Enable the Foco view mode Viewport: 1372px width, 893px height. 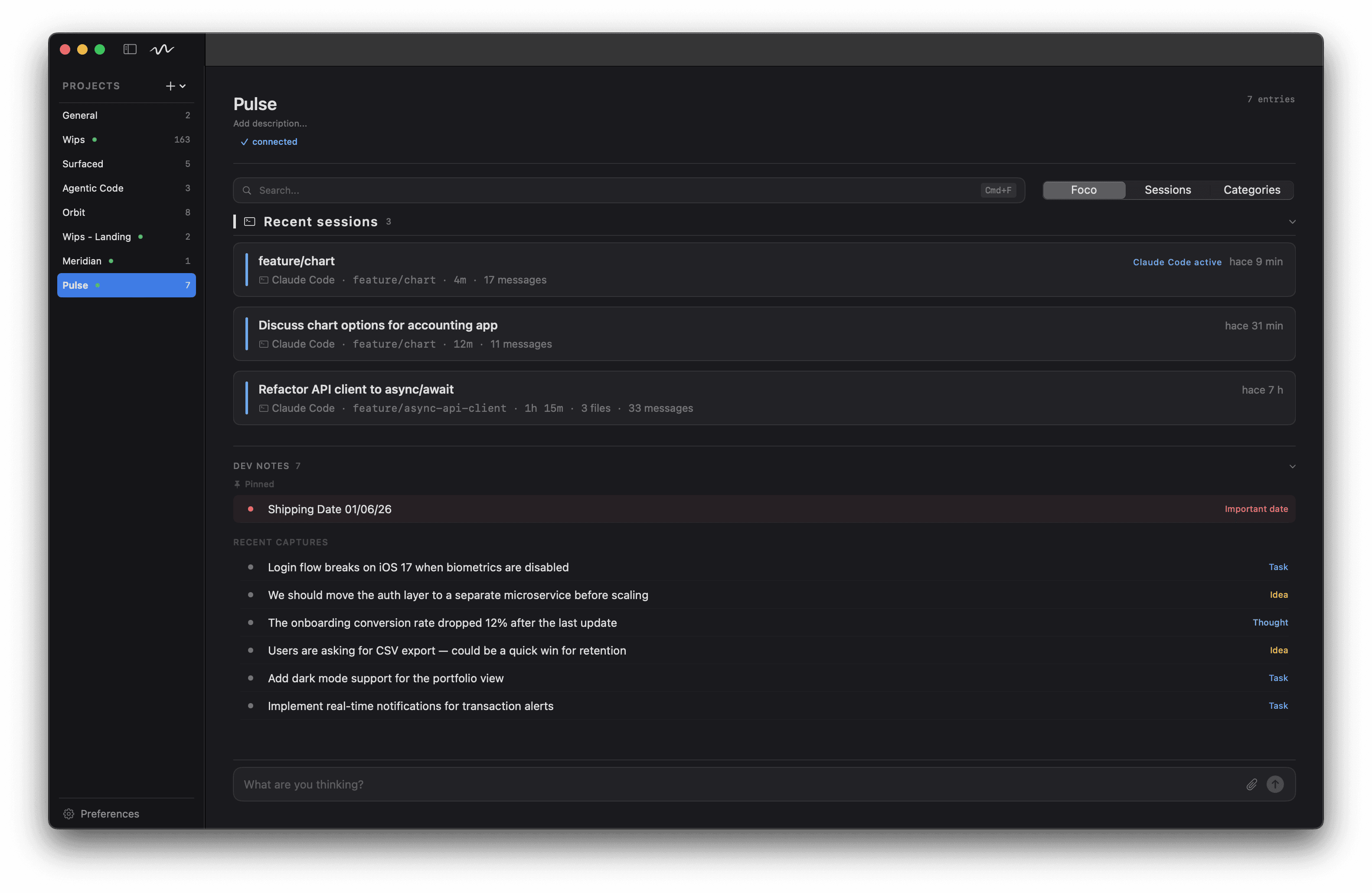click(x=1084, y=189)
